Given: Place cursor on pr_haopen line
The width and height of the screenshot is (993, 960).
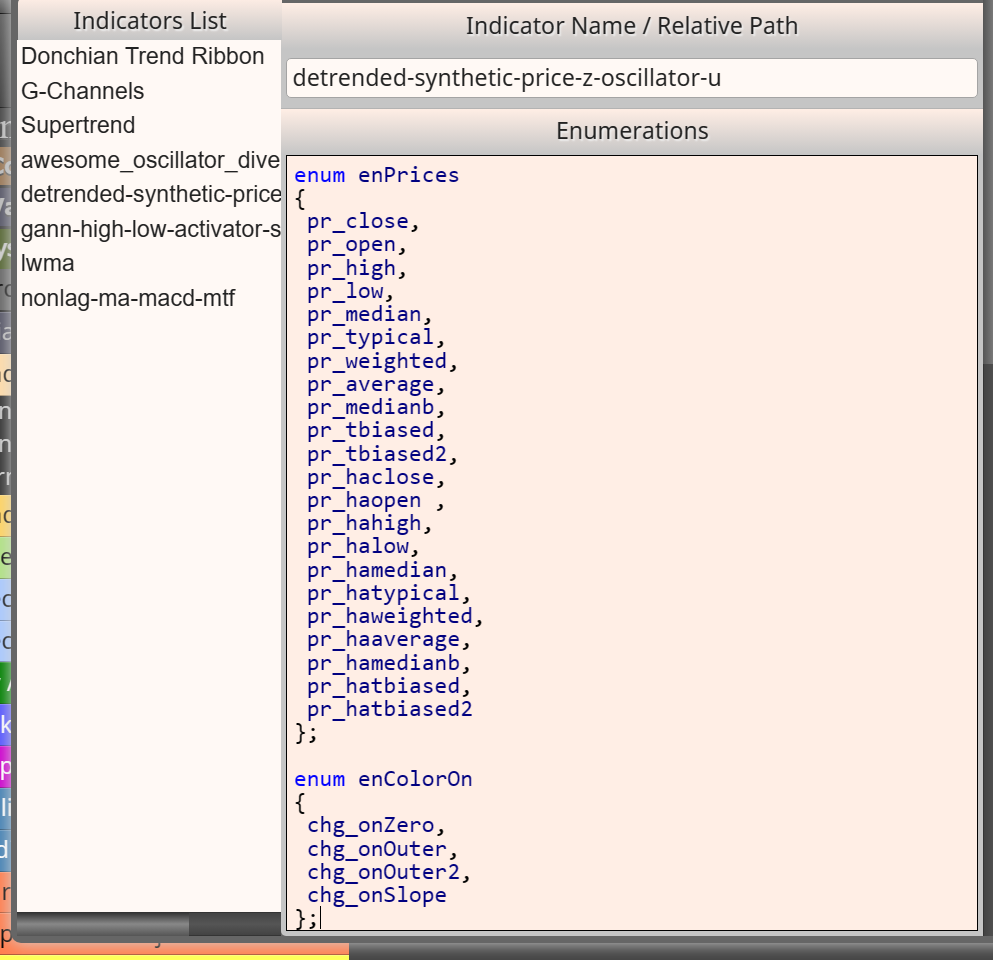Looking at the screenshot, I should point(376,501).
